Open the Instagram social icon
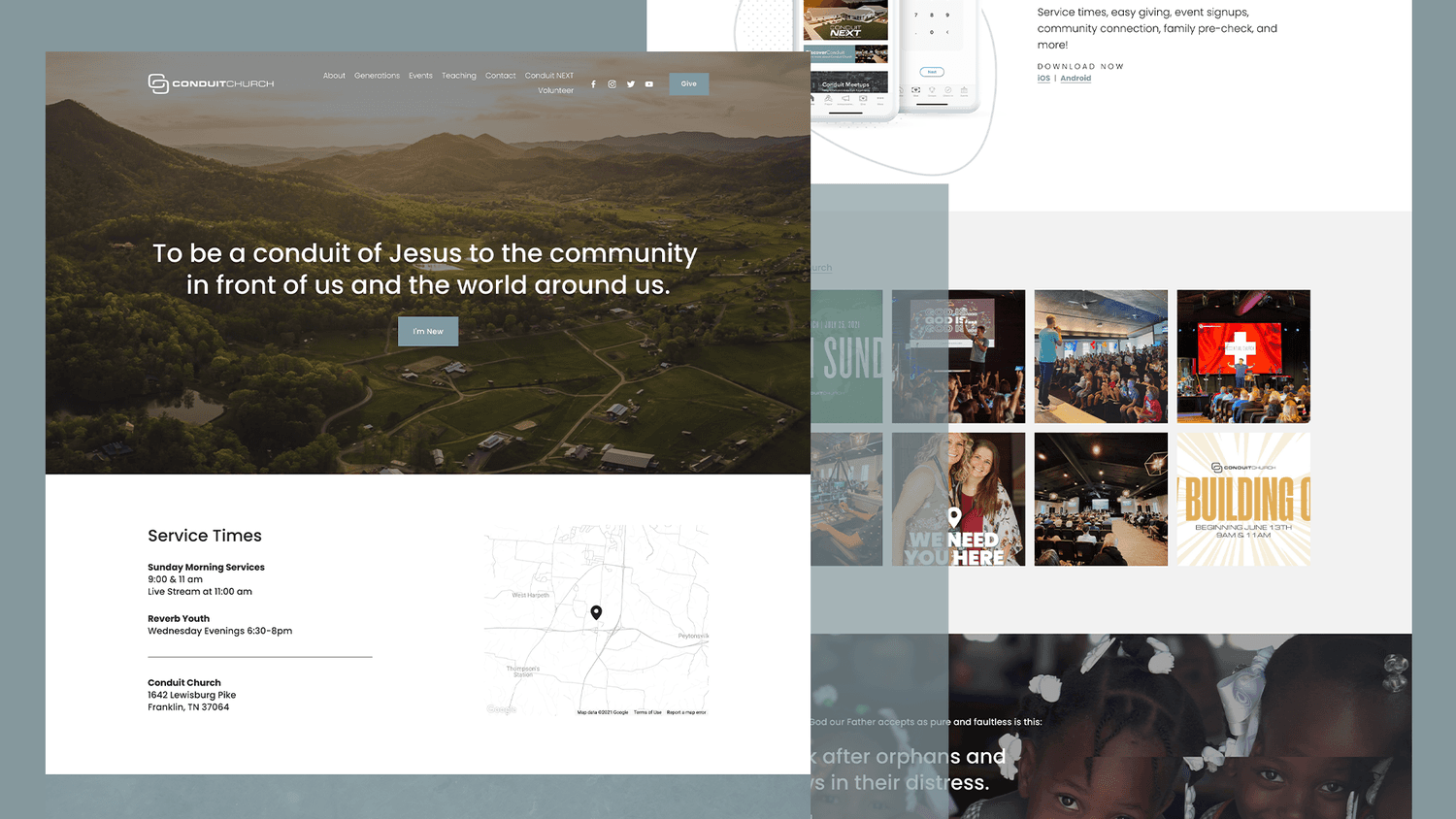This screenshot has width=1456, height=819. pyautogui.click(x=612, y=84)
